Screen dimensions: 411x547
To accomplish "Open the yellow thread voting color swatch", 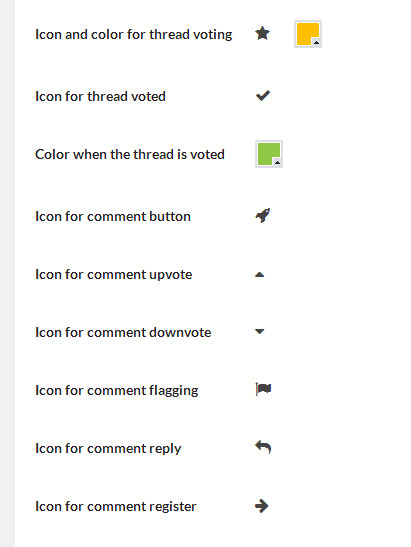I will (x=308, y=34).
